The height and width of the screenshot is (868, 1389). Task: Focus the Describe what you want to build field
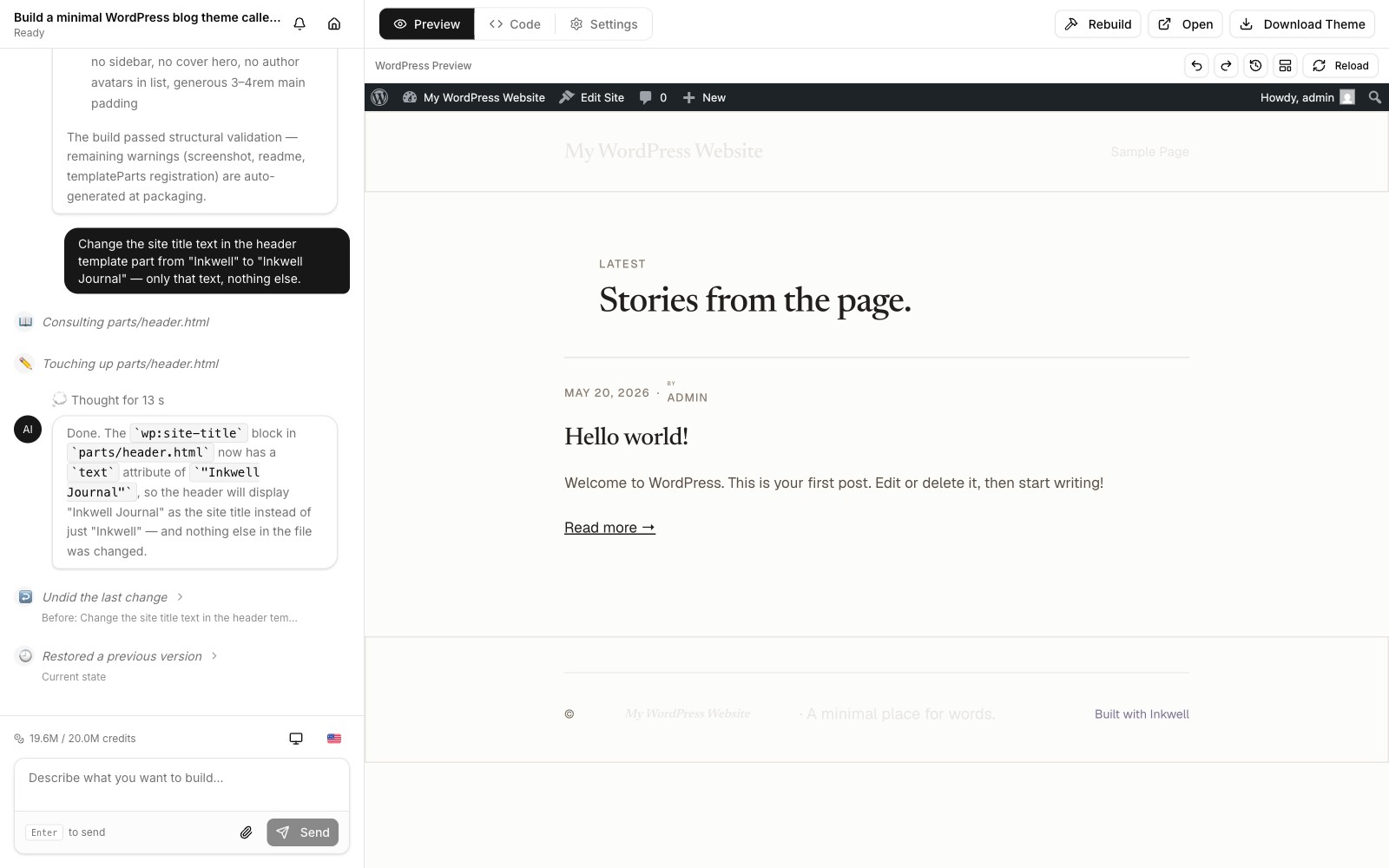coord(181,786)
